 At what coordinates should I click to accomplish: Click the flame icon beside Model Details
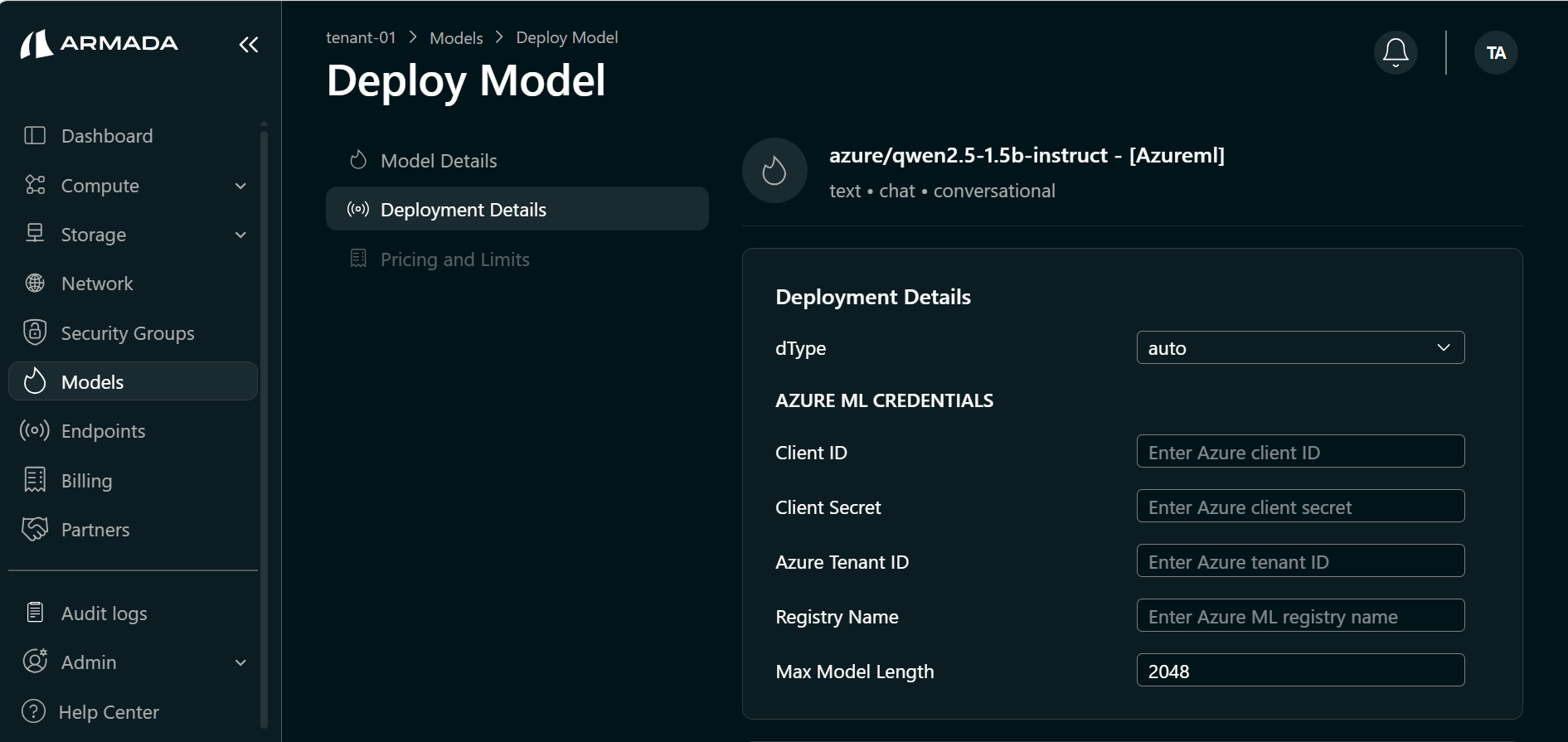pyautogui.click(x=358, y=160)
